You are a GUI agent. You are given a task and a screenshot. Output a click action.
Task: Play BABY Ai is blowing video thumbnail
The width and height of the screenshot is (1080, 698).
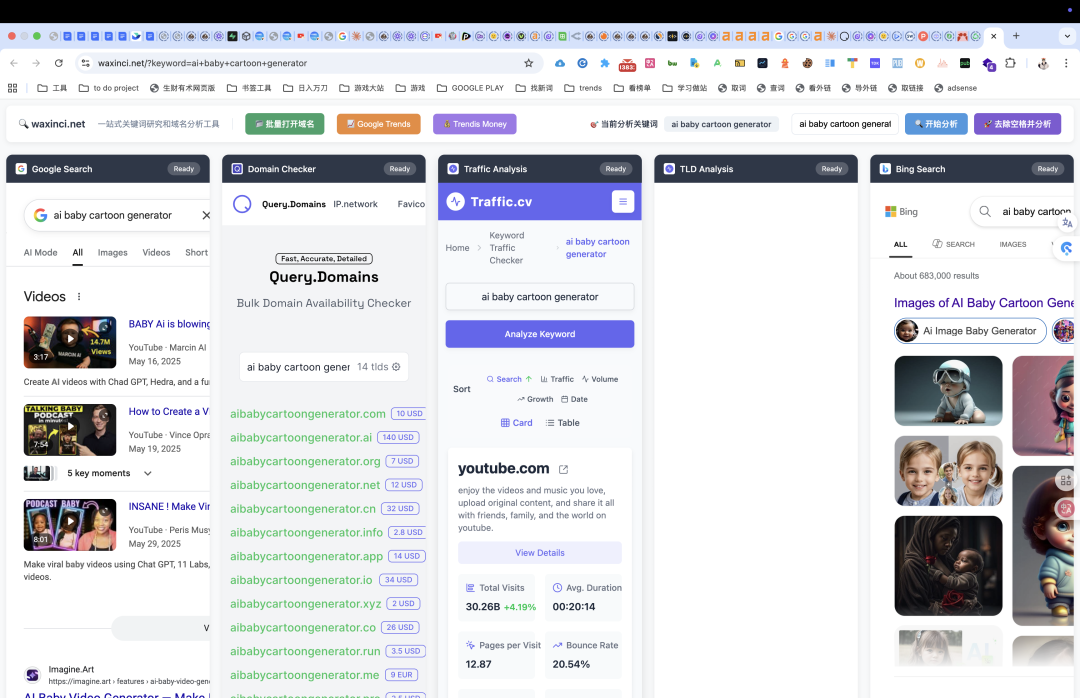coord(70,342)
